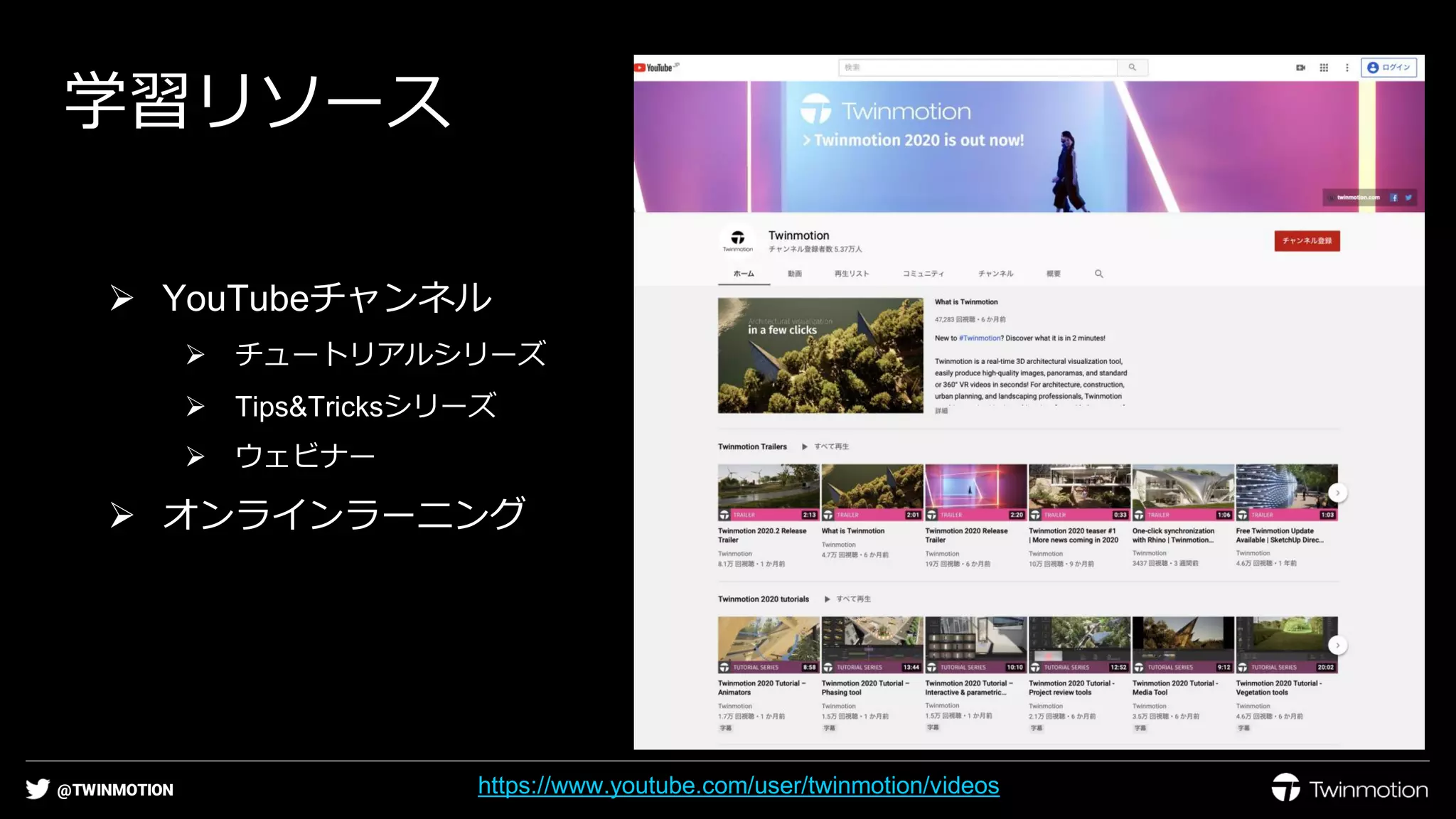Image resolution: width=1456 pixels, height=819 pixels.
Task: Open the youtube.com/user/twinmotion/videos link
Action: click(739, 786)
